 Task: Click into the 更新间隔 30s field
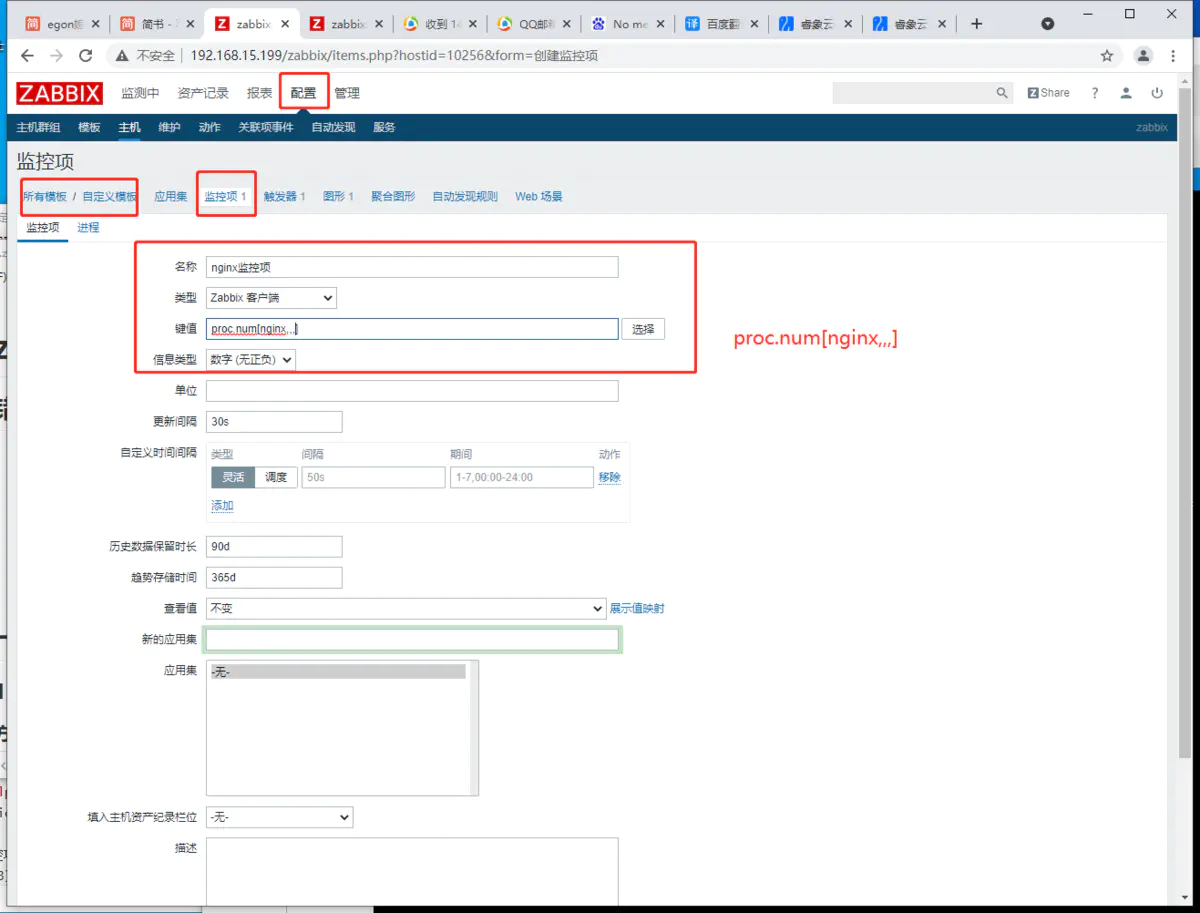(274, 422)
